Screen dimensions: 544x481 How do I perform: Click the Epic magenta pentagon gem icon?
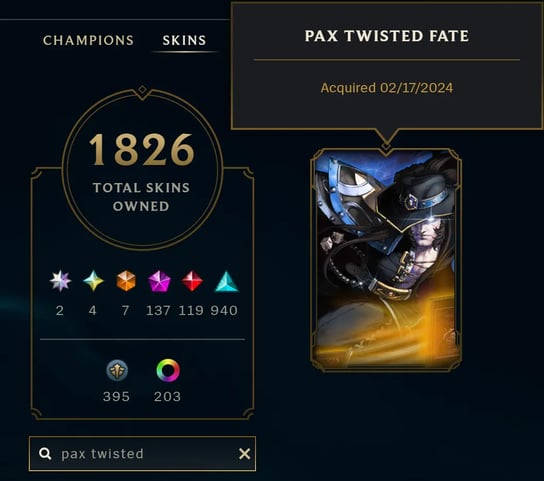[159, 281]
